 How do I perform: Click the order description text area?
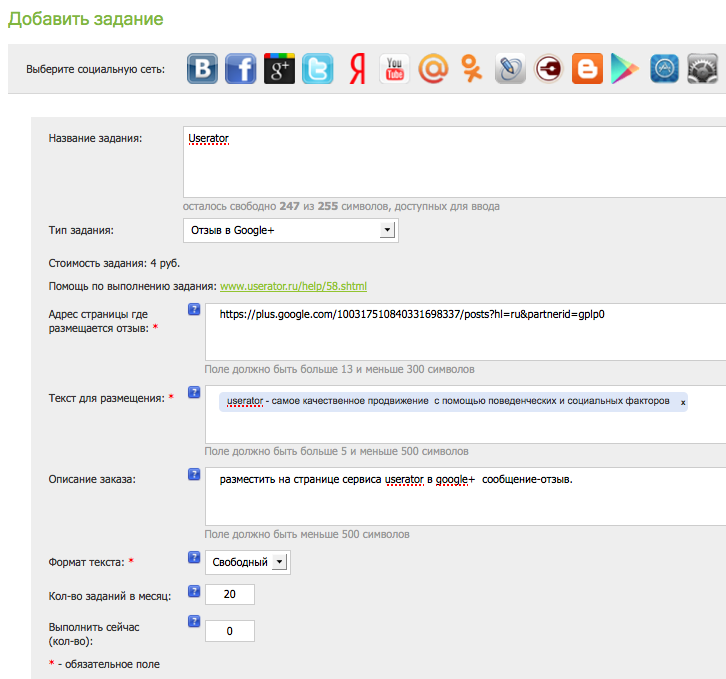click(x=465, y=497)
